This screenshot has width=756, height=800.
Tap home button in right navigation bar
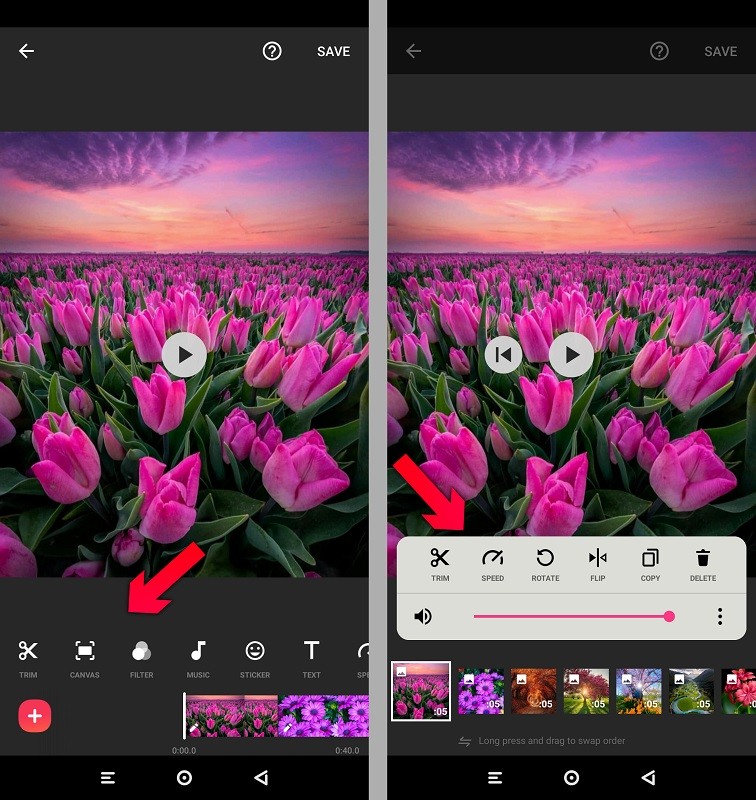(571, 778)
